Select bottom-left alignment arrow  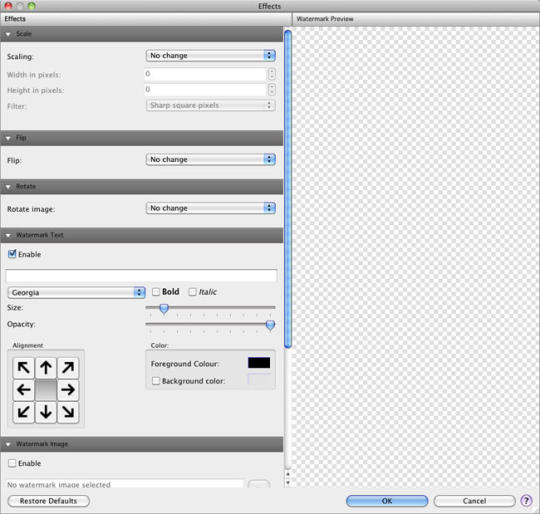click(x=23, y=412)
